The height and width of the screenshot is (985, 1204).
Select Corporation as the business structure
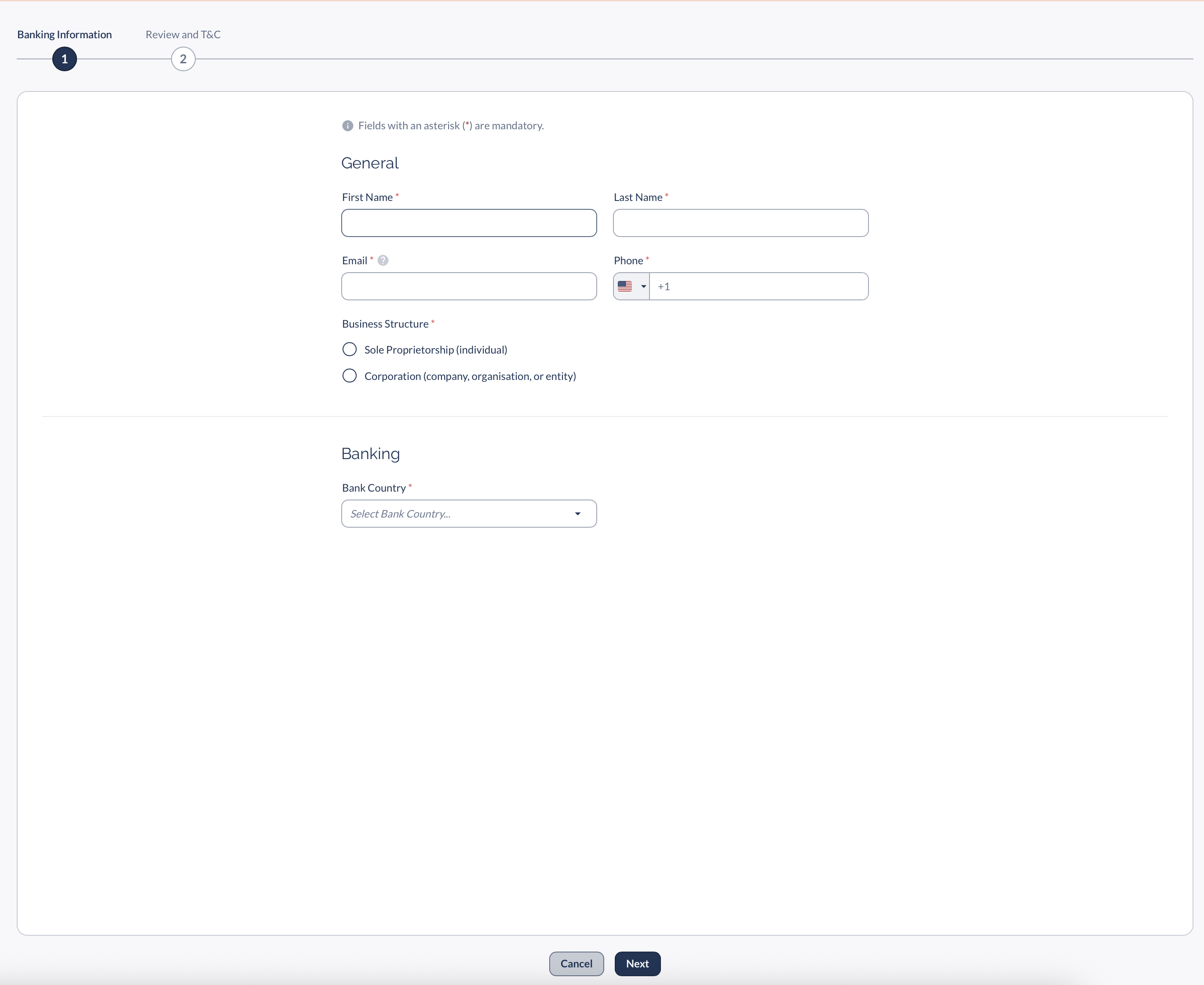[350, 376]
